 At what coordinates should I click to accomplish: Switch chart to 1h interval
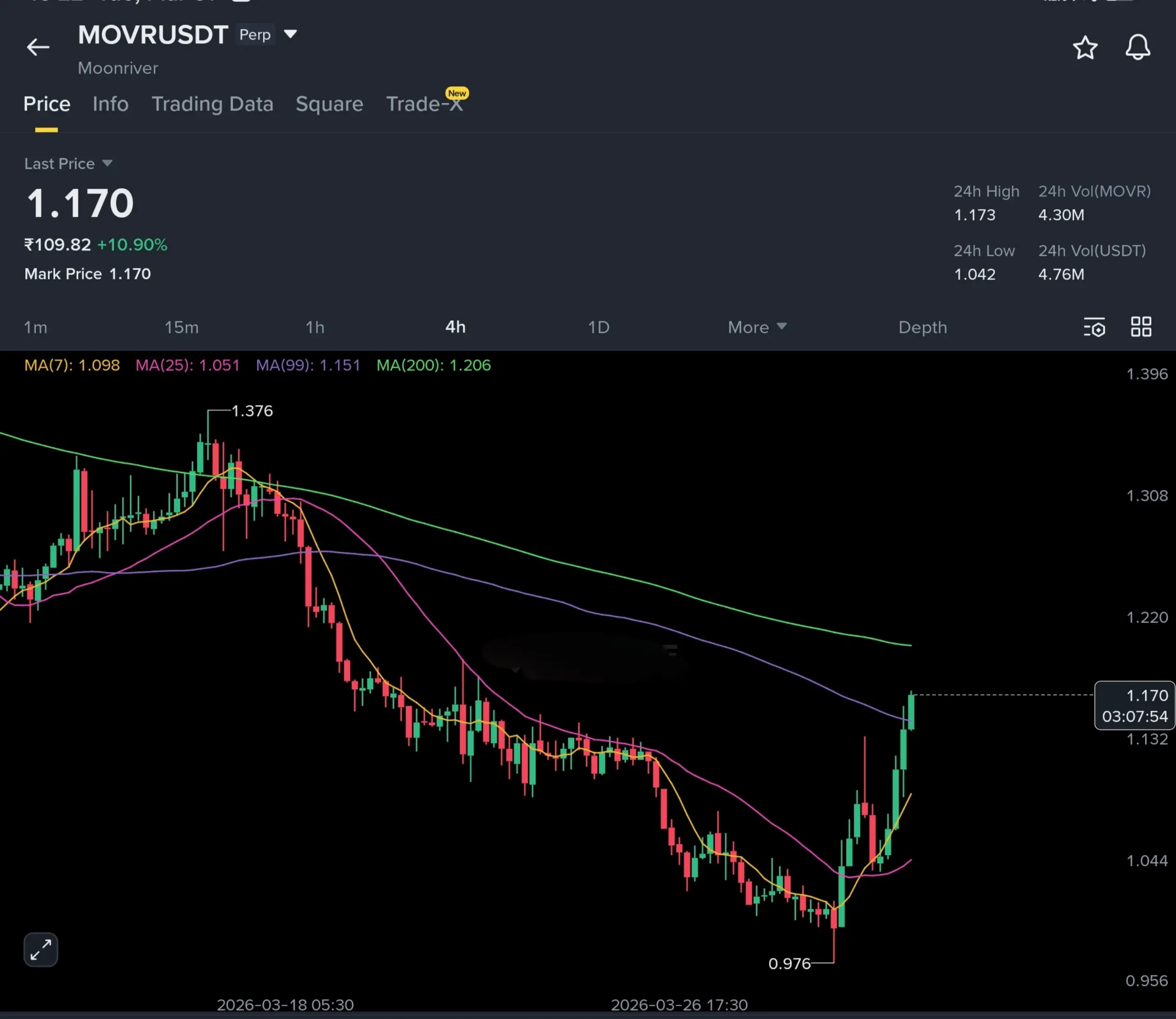click(315, 328)
